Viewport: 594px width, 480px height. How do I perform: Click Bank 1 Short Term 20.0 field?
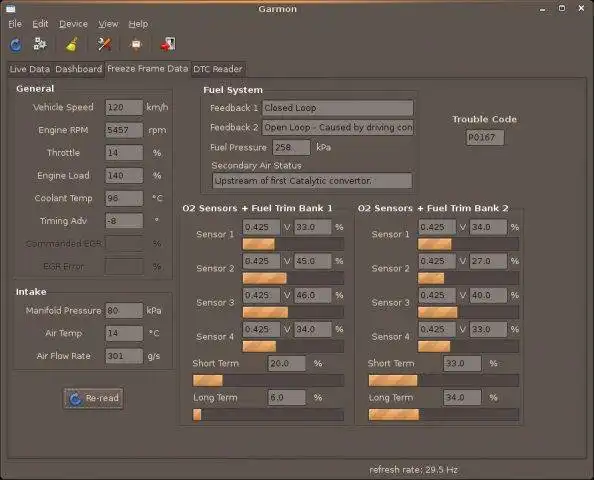(287, 363)
